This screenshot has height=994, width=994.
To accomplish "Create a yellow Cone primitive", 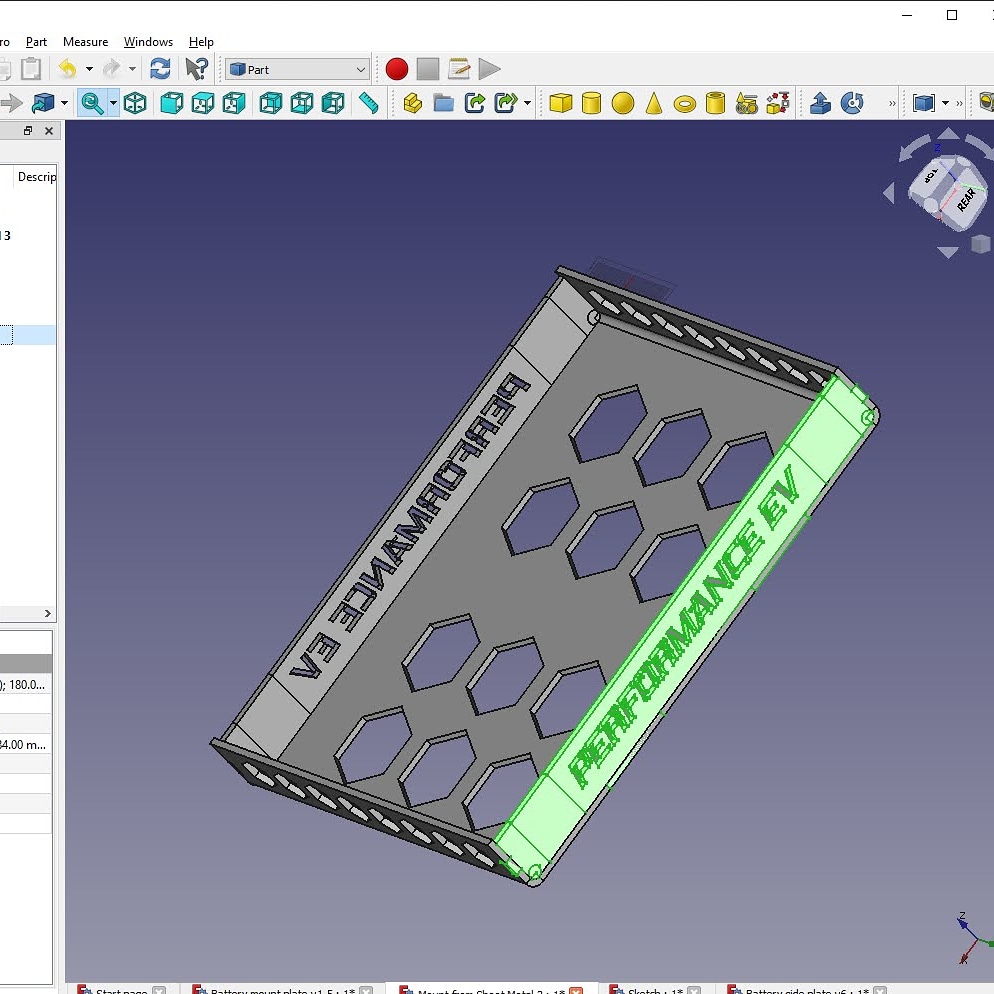I will (654, 103).
